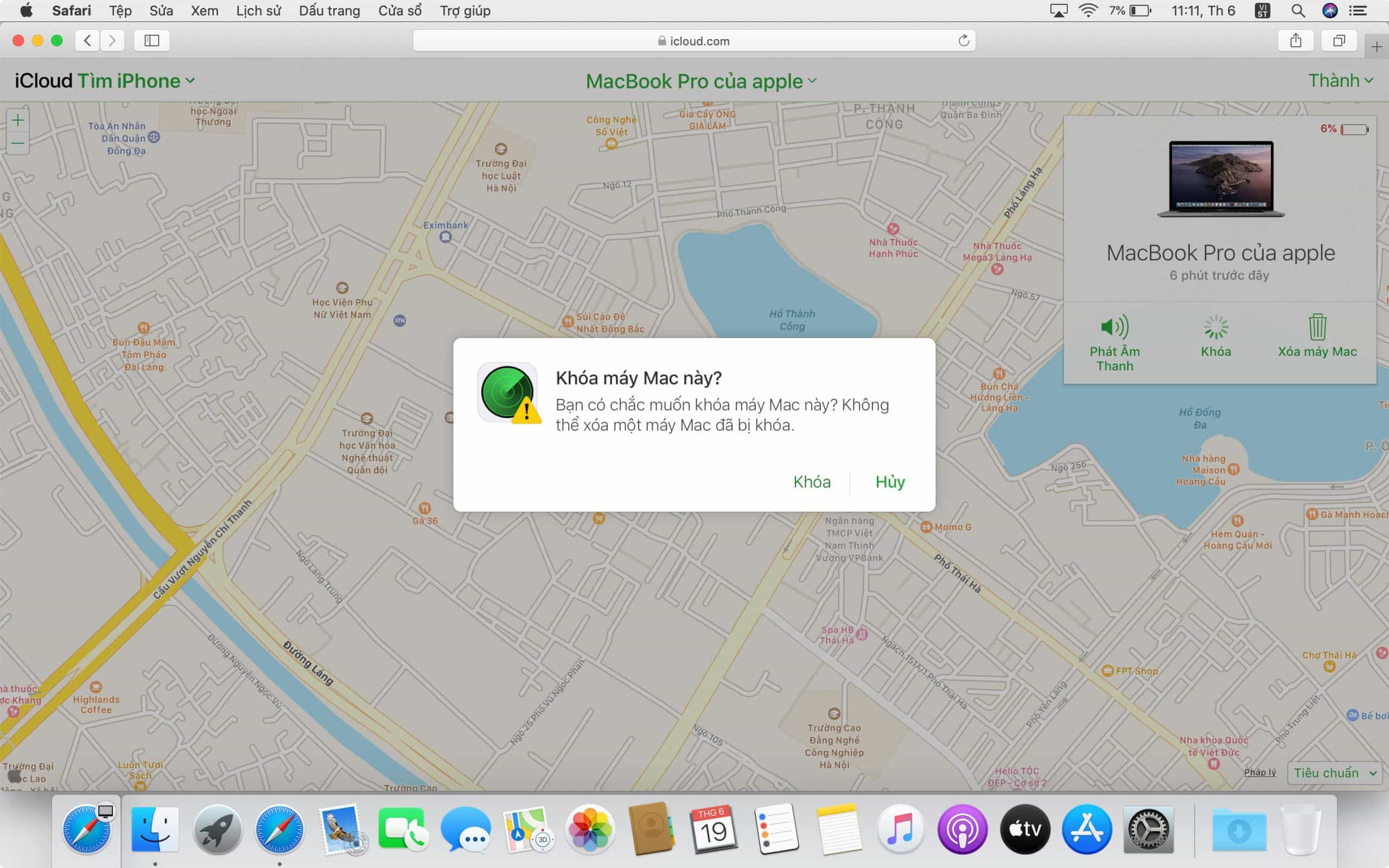
Task: Open Calendar from the Dock
Action: coord(713,829)
